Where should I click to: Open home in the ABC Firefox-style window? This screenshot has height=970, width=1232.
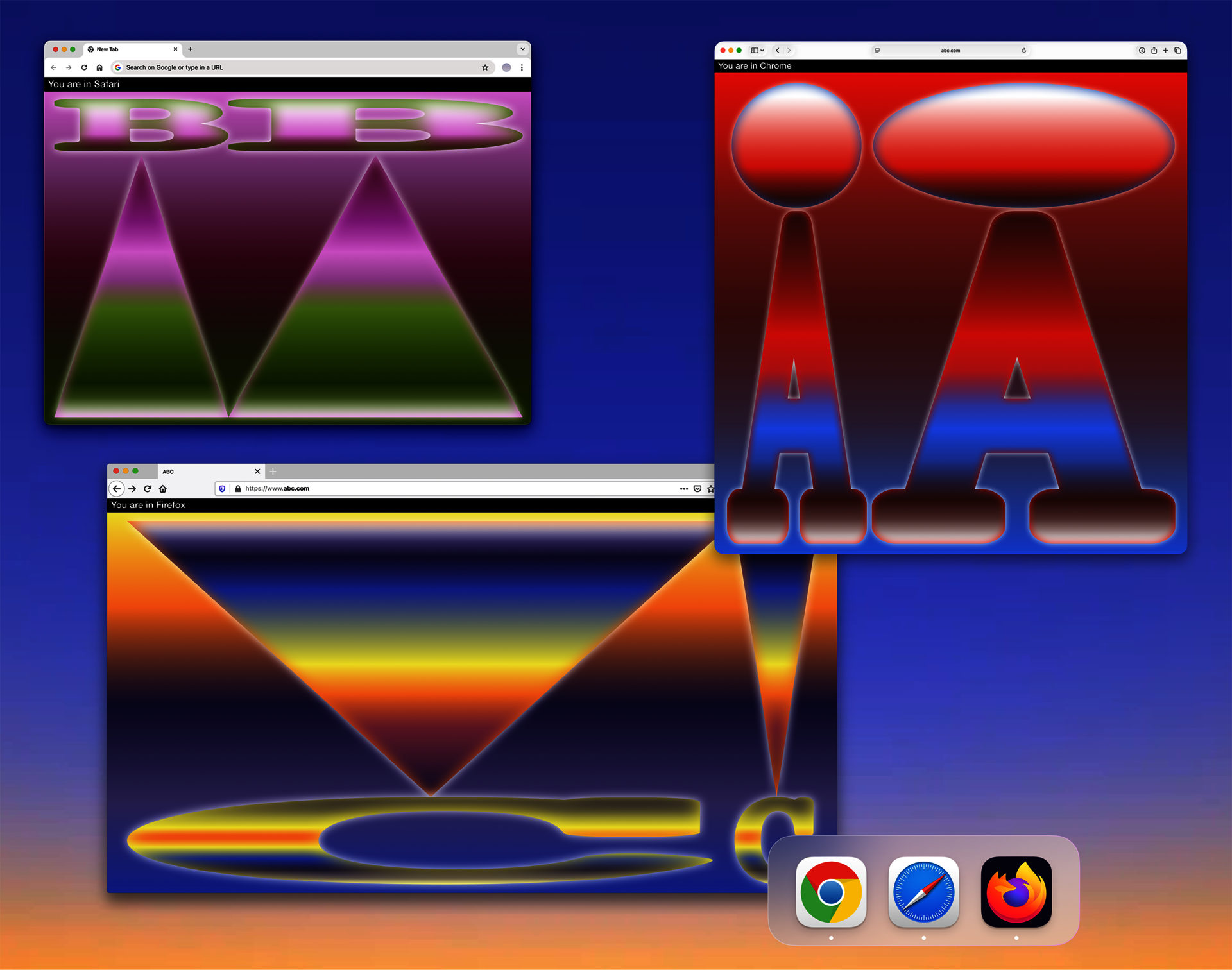pyautogui.click(x=163, y=489)
